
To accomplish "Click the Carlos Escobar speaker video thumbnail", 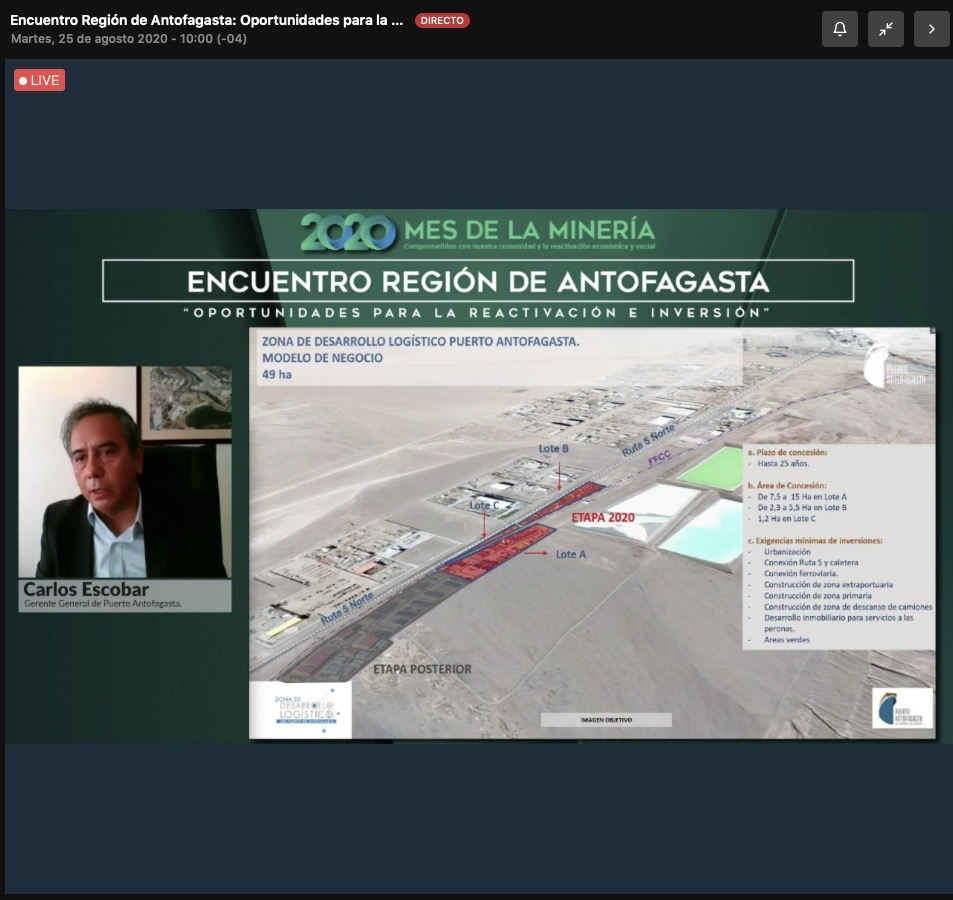I will pos(125,471).
